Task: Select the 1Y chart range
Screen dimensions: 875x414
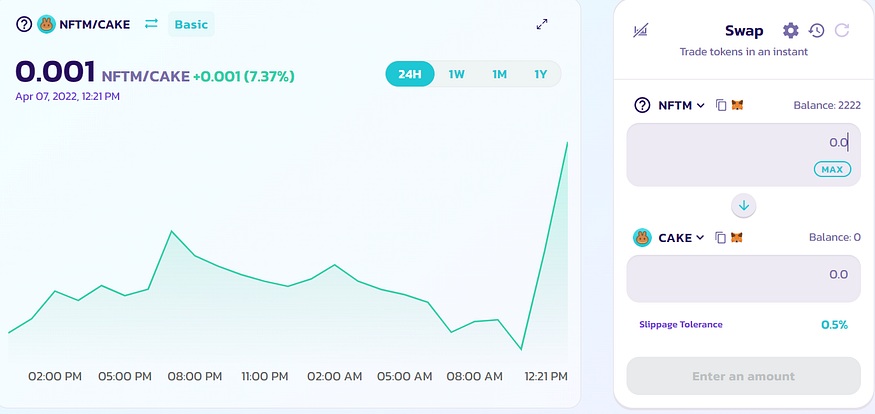Action: (541, 74)
